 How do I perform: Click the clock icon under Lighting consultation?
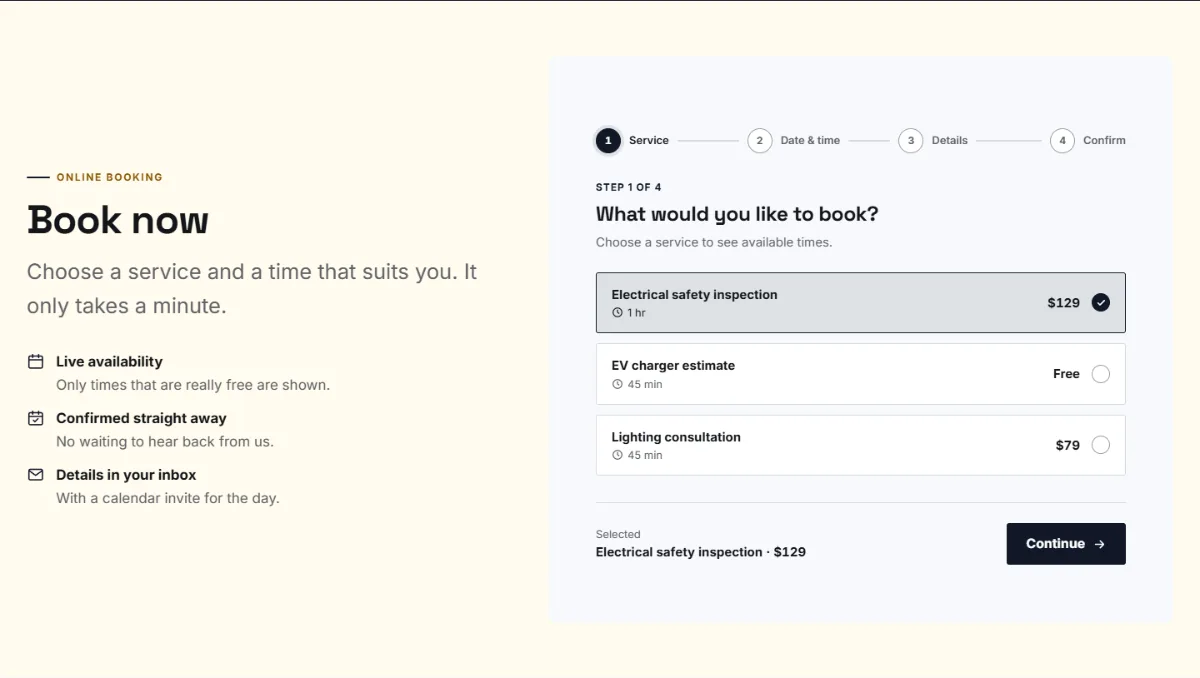point(617,455)
